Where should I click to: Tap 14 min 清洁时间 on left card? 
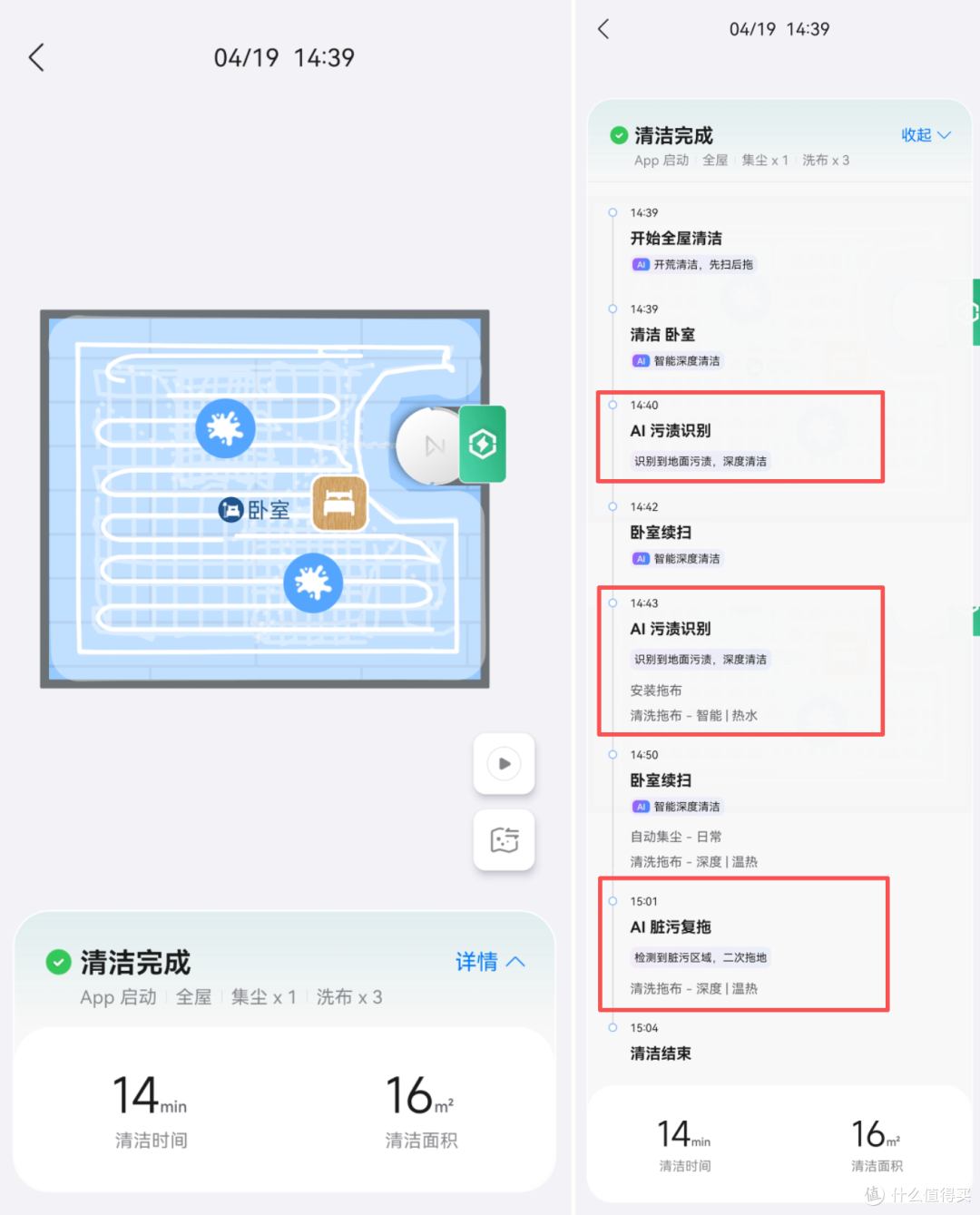point(150,1111)
